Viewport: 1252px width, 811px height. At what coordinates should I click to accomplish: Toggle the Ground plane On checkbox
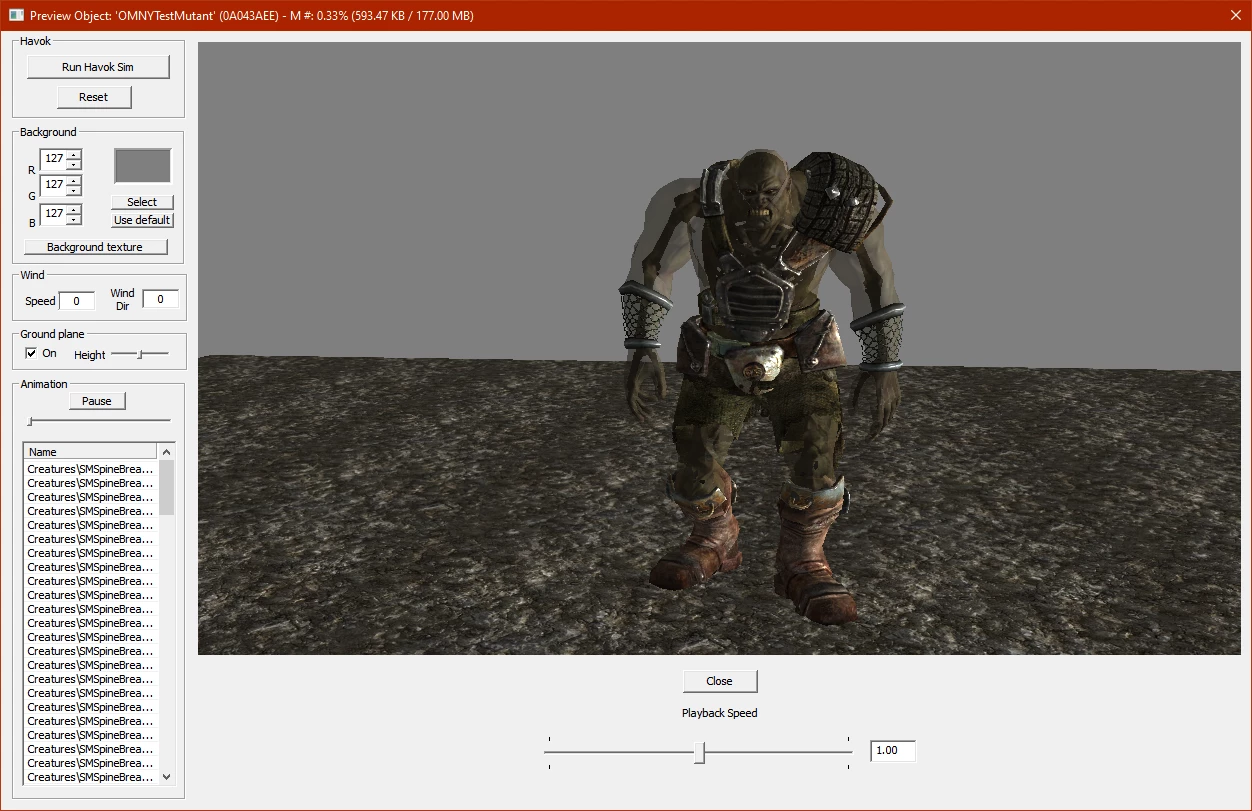(31, 353)
